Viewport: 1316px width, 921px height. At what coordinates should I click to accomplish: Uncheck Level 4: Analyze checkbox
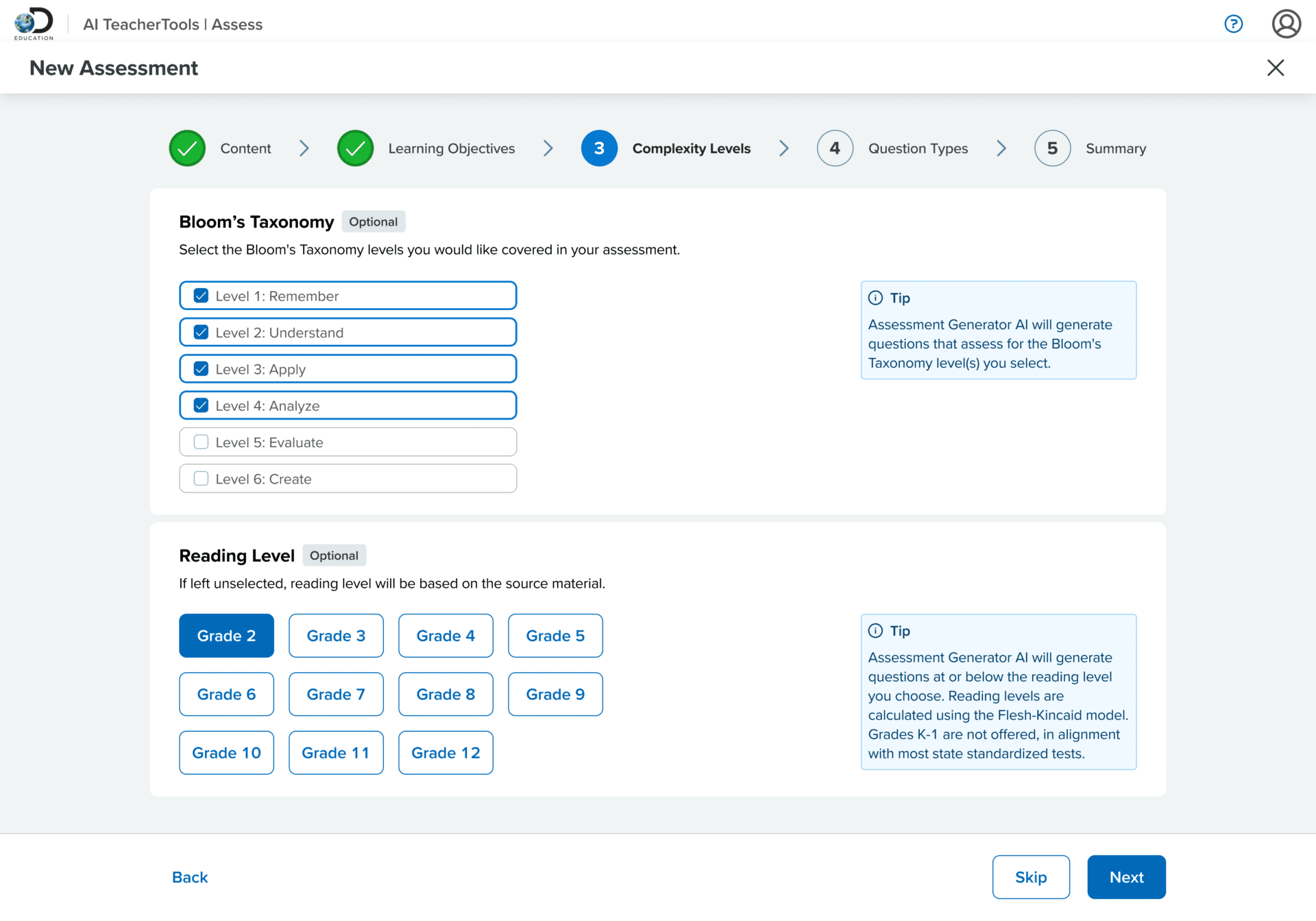201,405
